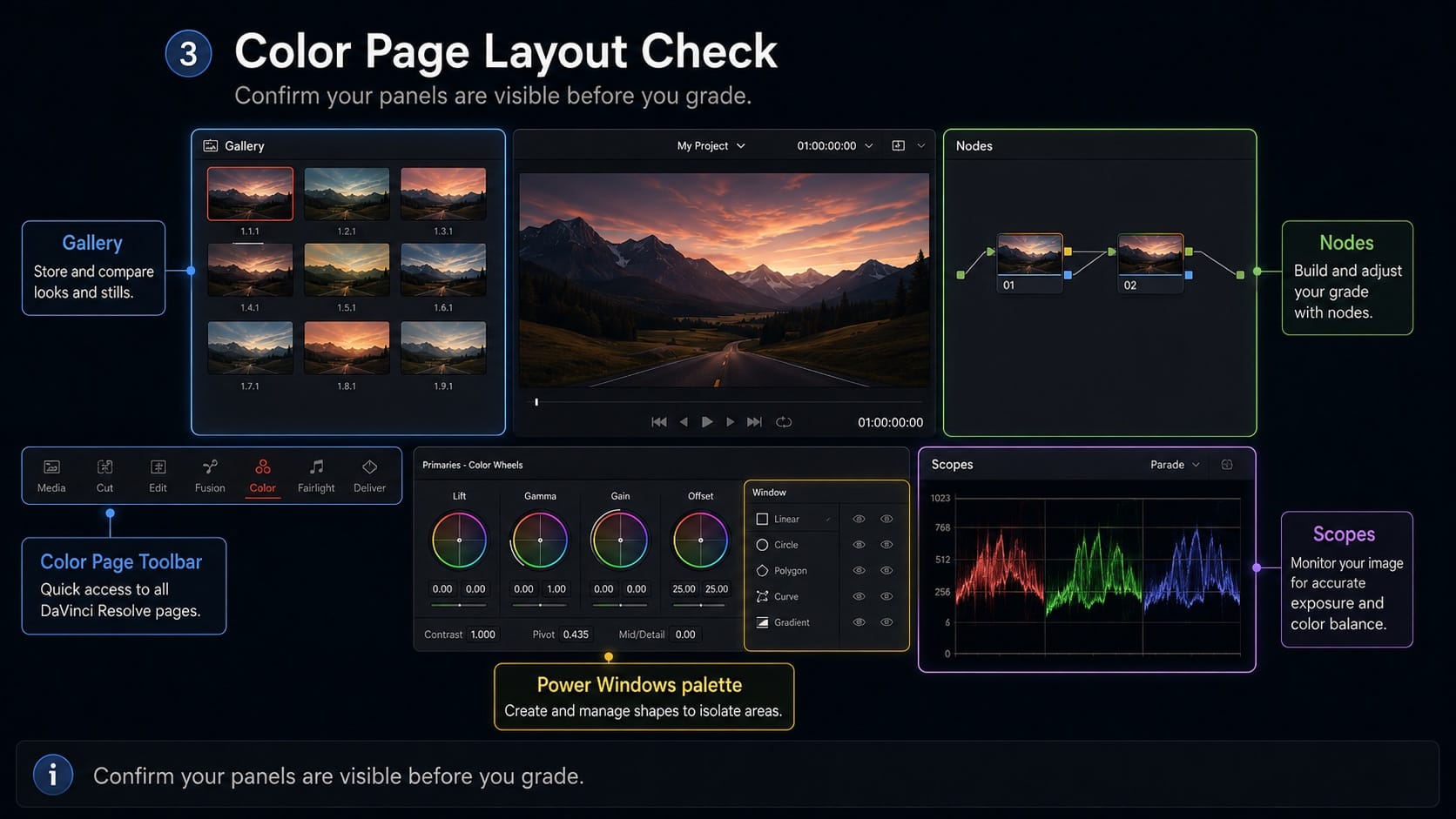Open the viewer options chevron
Image resolution: width=1456 pixels, height=819 pixels.
[x=921, y=146]
